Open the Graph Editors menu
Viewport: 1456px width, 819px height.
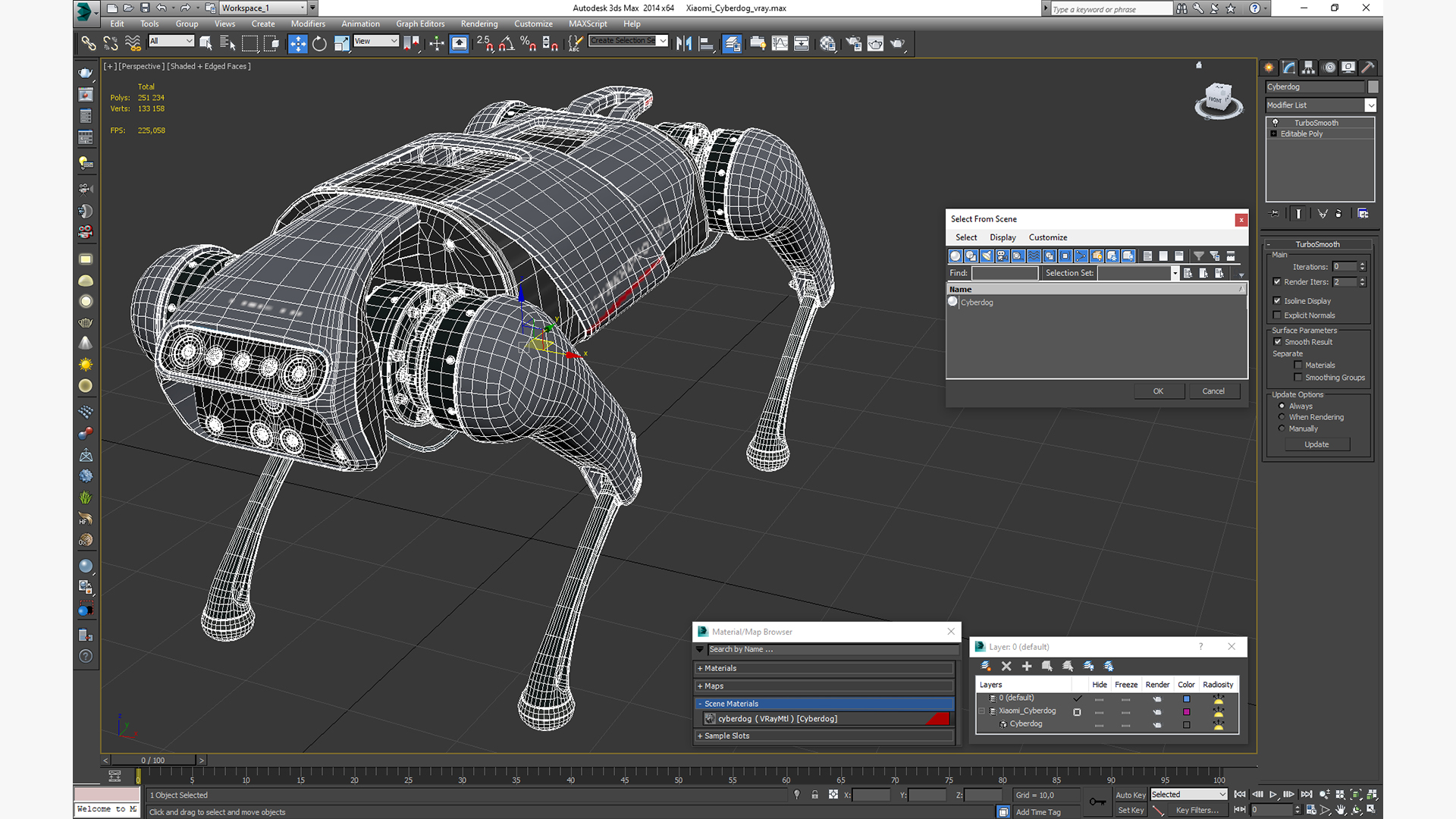[420, 24]
